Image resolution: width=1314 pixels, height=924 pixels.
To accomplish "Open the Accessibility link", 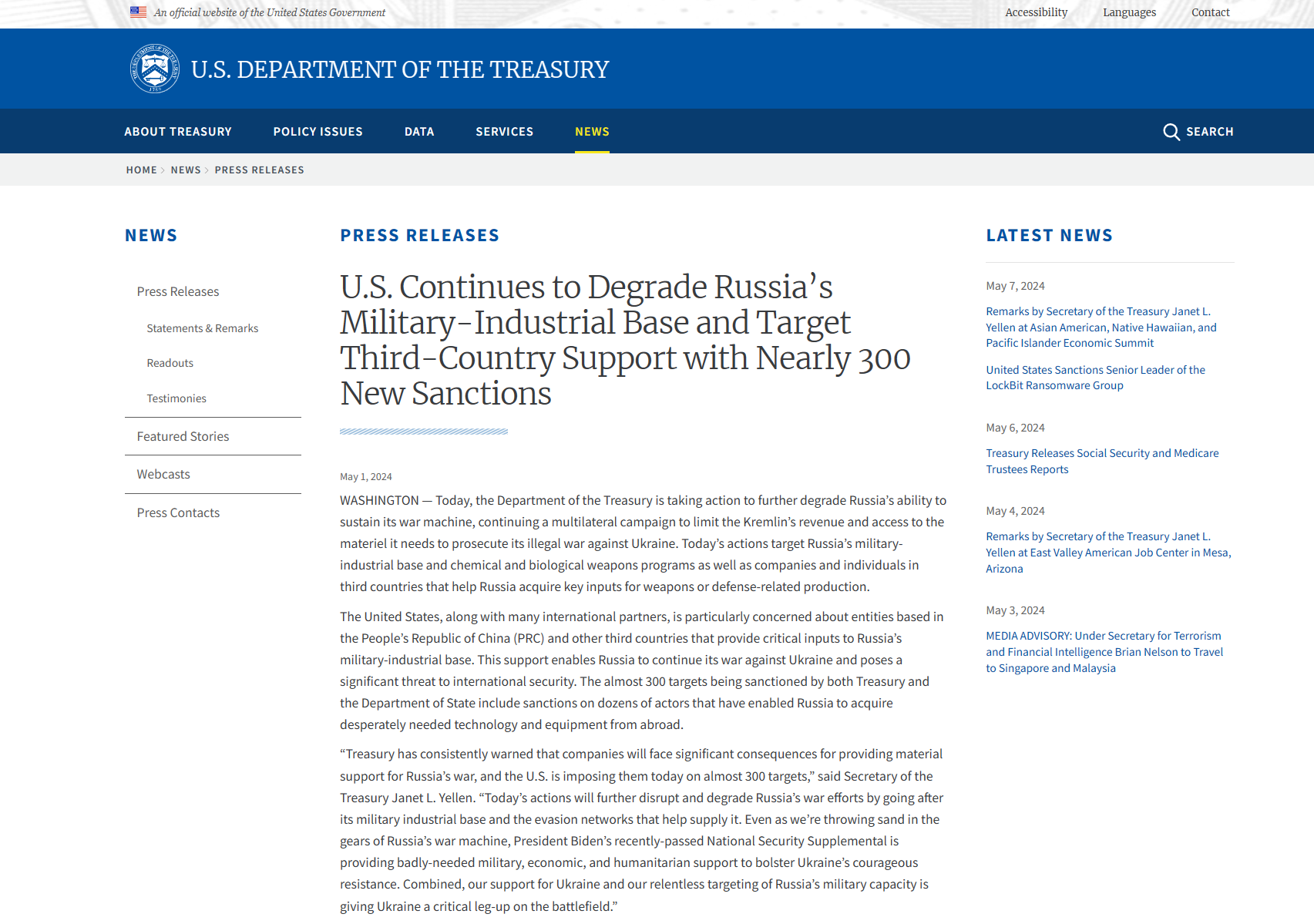I will tap(1036, 12).
